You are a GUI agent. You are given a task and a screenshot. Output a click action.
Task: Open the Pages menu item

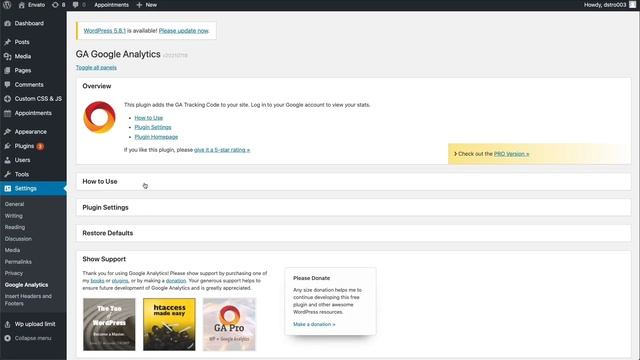coord(23,70)
